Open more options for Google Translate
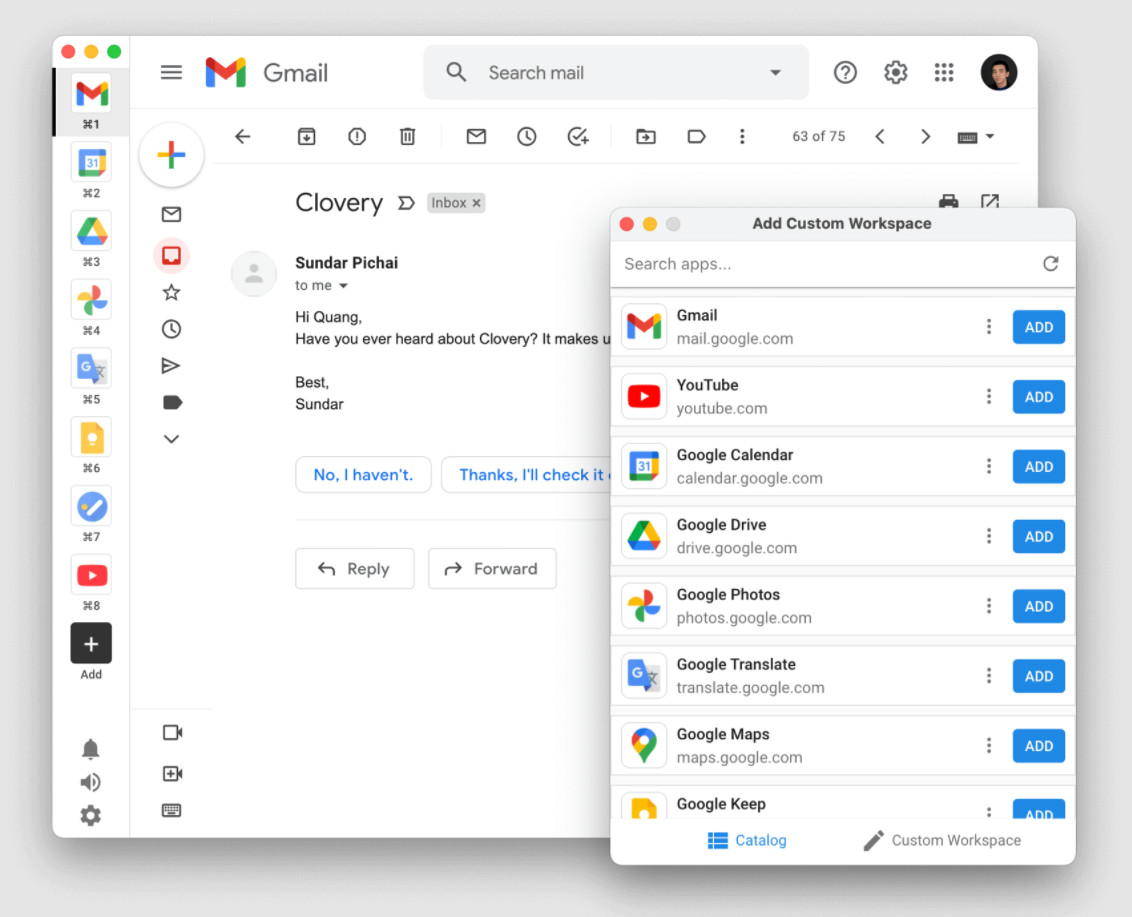 (988, 676)
